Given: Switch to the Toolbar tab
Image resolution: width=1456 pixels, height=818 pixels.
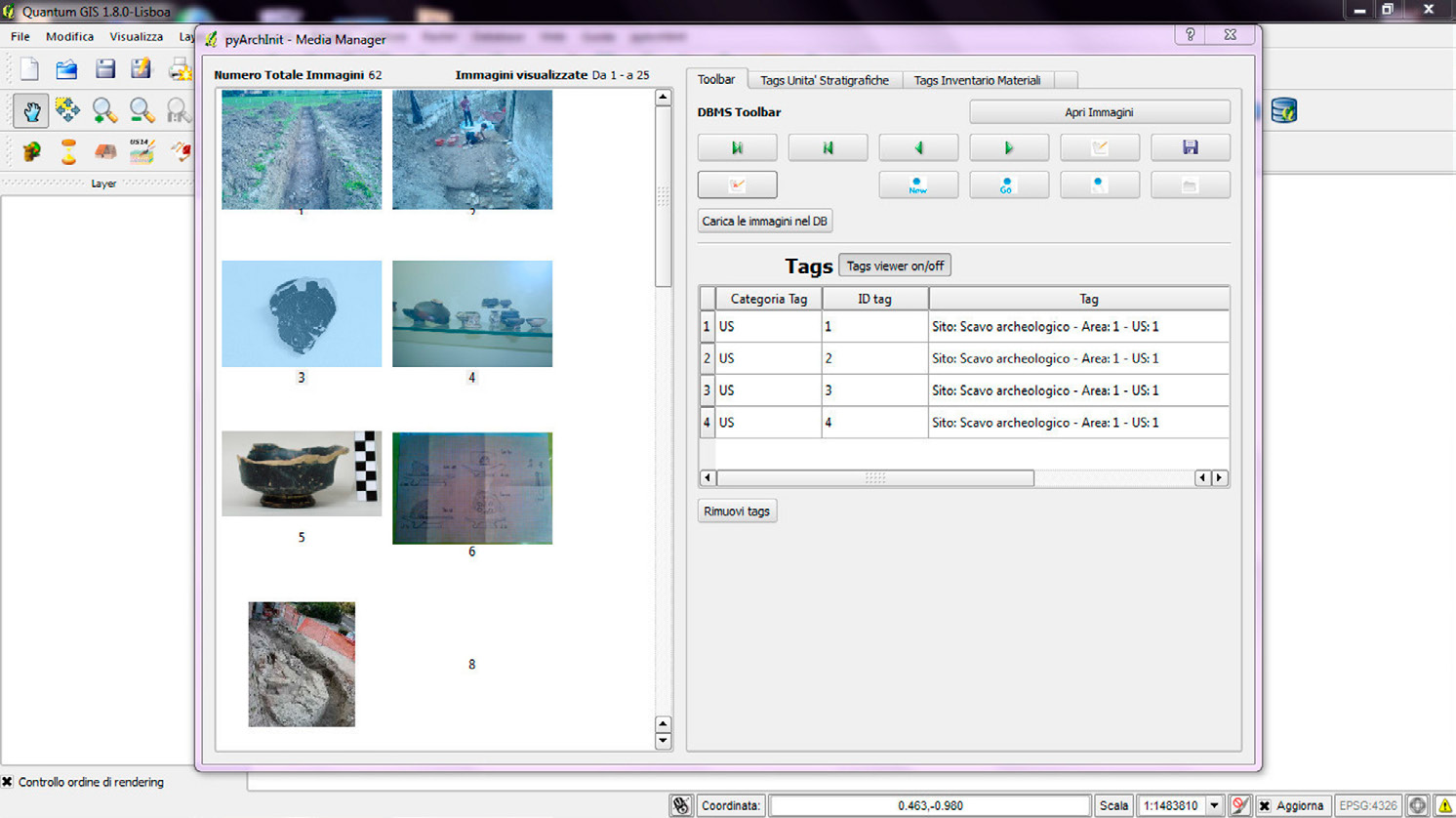Looking at the screenshot, I should [716, 79].
